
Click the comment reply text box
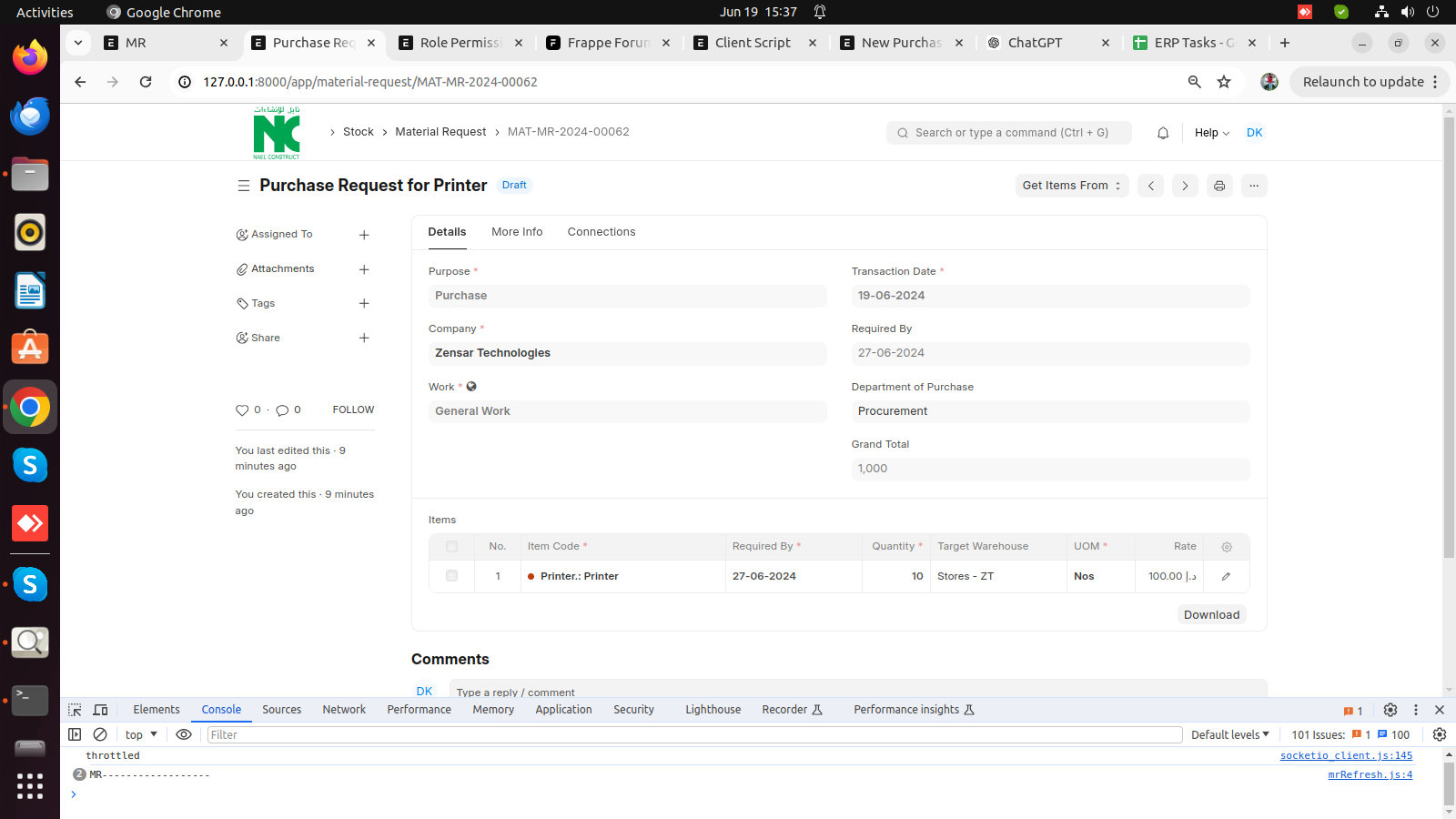pos(857,691)
